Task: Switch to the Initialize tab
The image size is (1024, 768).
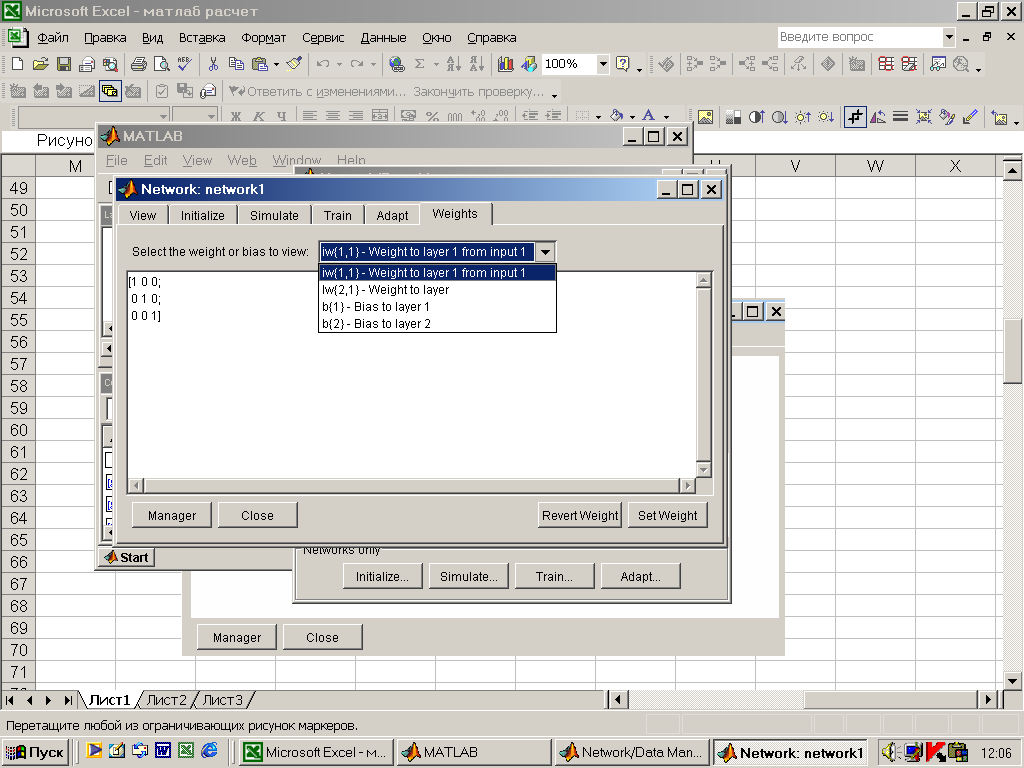Action: pyautogui.click(x=202, y=216)
